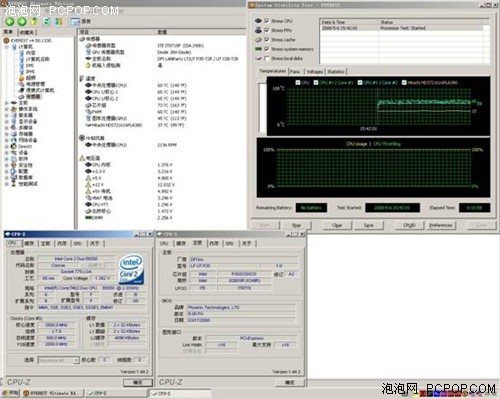This screenshot has width=500, height=399.
Task: Click the sensor icon of highlighted tree item
Action: pyautogui.click(x=22, y=97)
